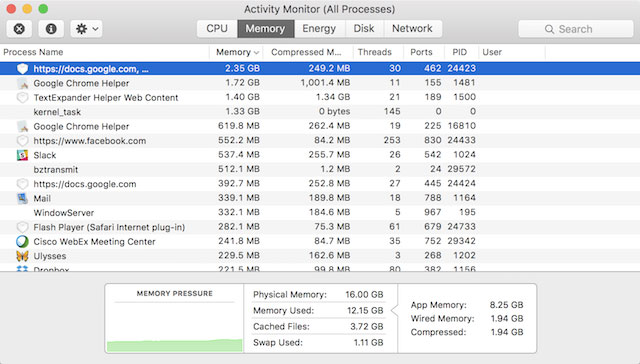Click the Ulysses butterfly icon
Viewport: 640px width, 364px height.
click(22, 256)
